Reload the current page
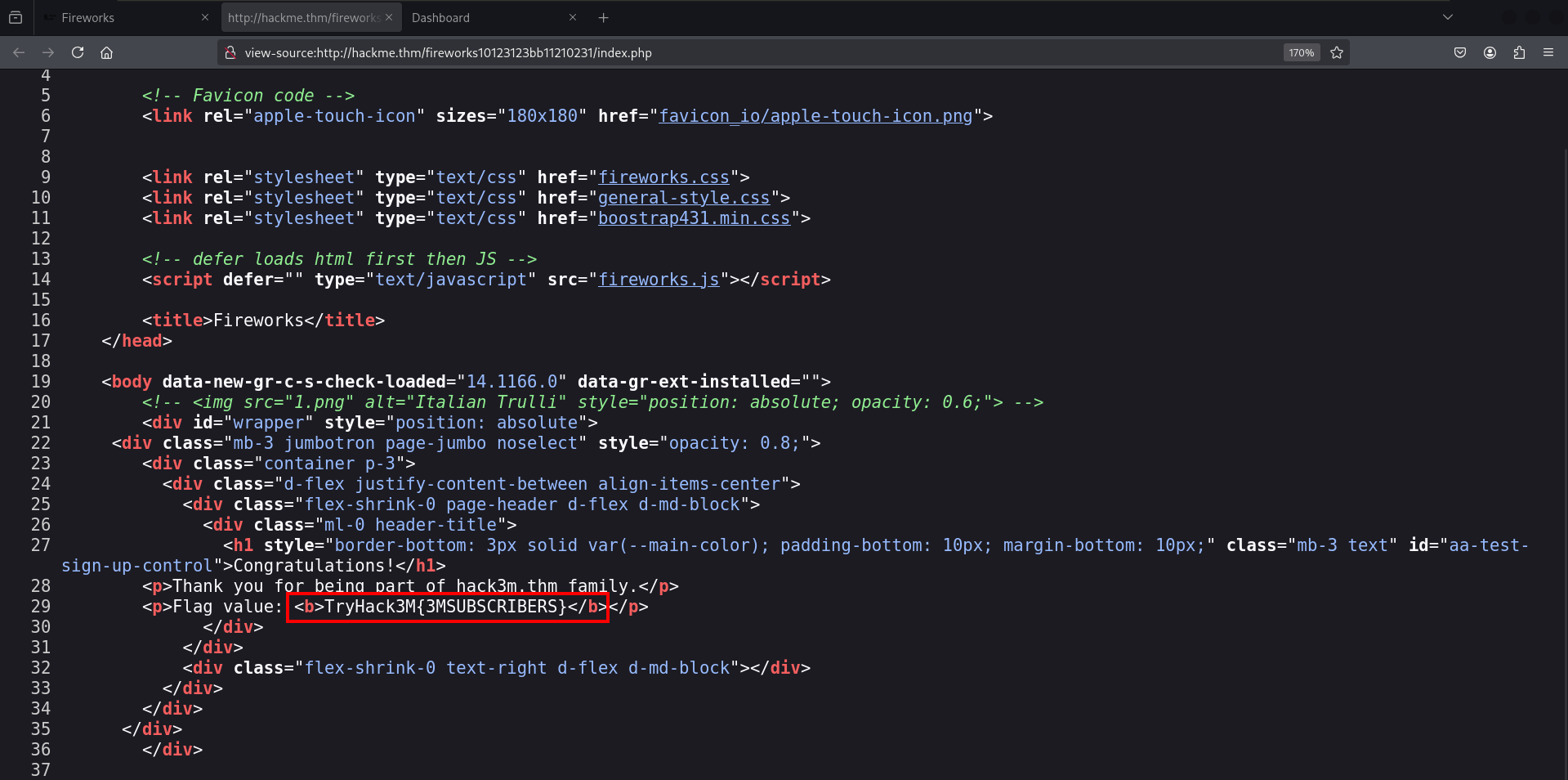The width and height of the screenshot is (1568, 780). point(78,52)
